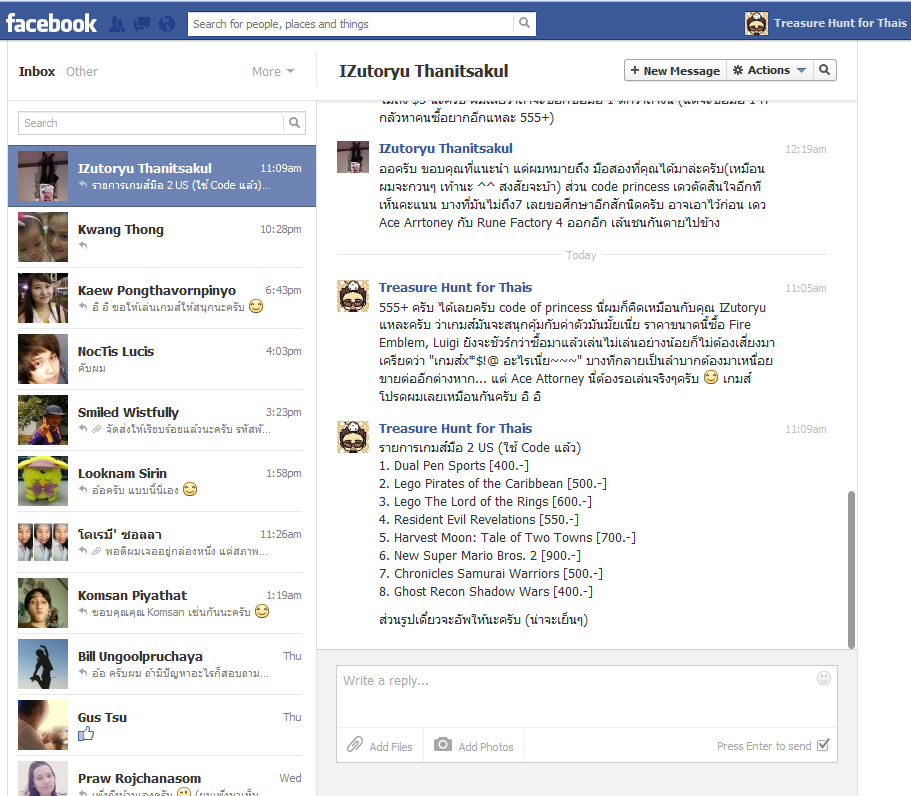
Task: Click the inbox search magnifier icon
Action: coord(295,123)
